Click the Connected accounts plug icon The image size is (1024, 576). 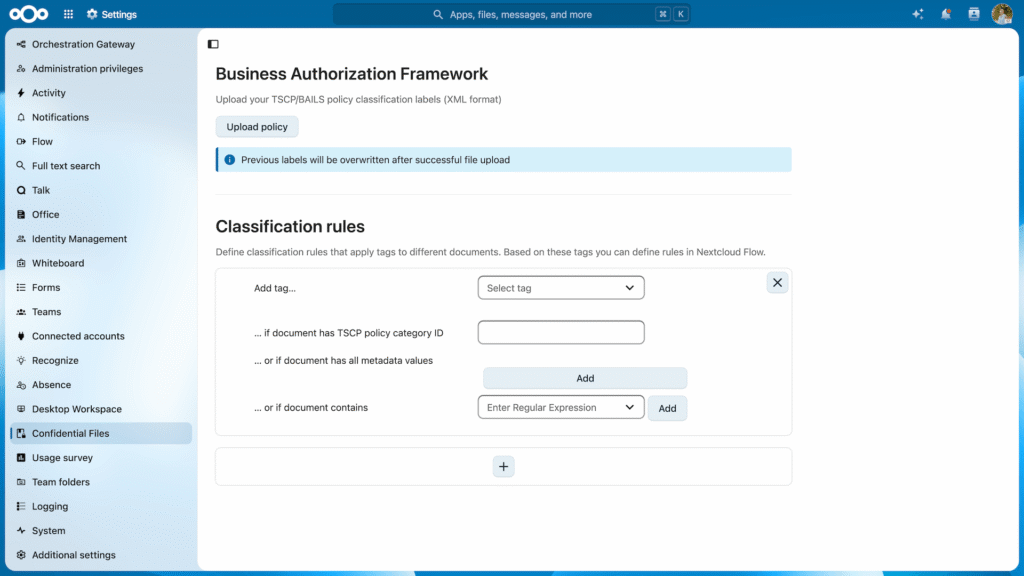point(21,336)
